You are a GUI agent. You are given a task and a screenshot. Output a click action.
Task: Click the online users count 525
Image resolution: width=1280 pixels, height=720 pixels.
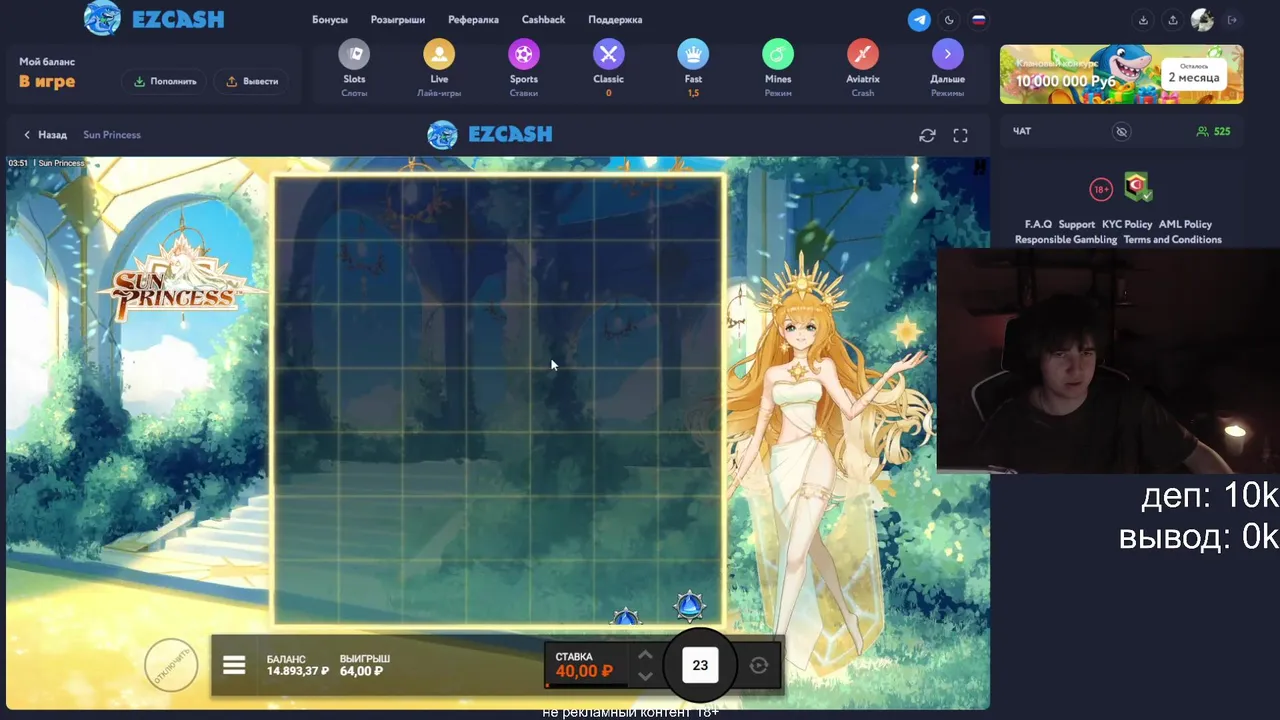(1214, 131)
